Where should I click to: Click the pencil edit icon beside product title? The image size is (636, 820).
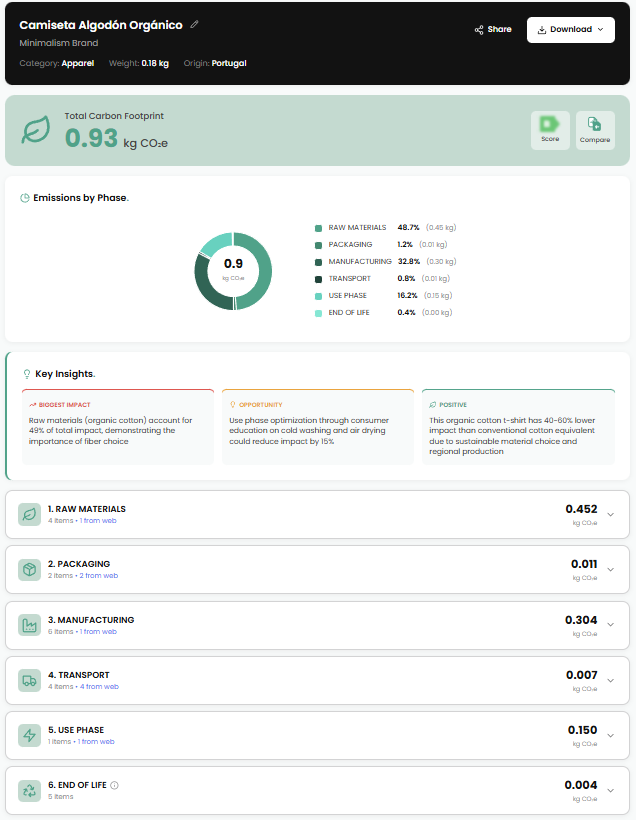(194, 24)
